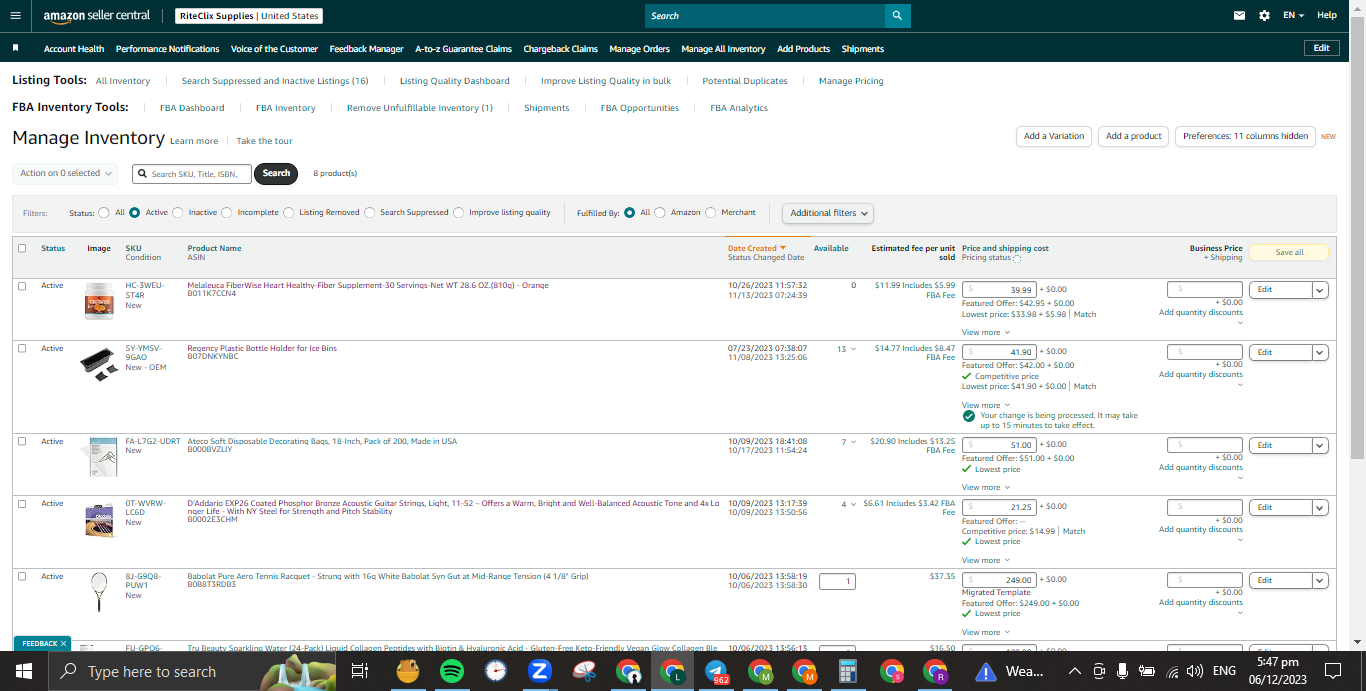Click the microphone tray icon
The image size is (1366, 691).
[x=1123, y=671]
